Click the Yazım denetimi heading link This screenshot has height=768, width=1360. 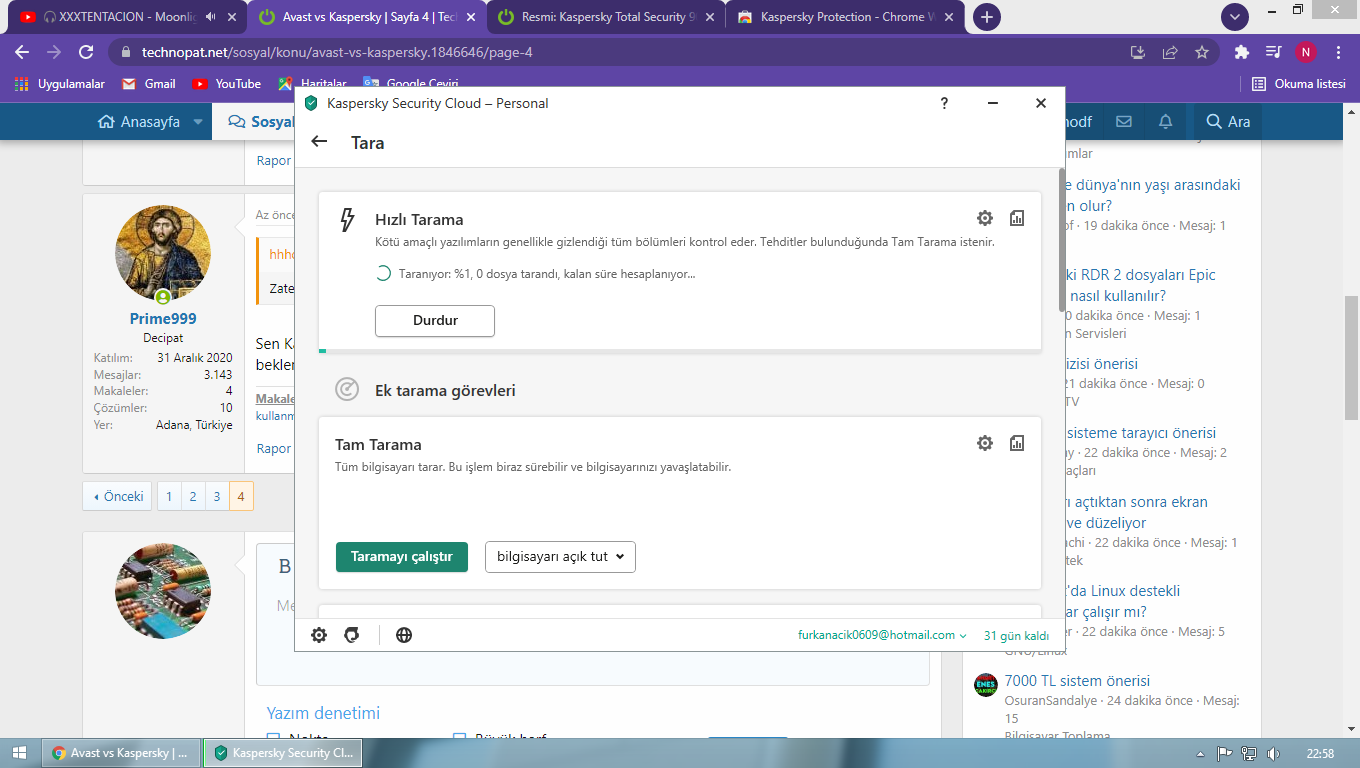click(x=323, y=713)
